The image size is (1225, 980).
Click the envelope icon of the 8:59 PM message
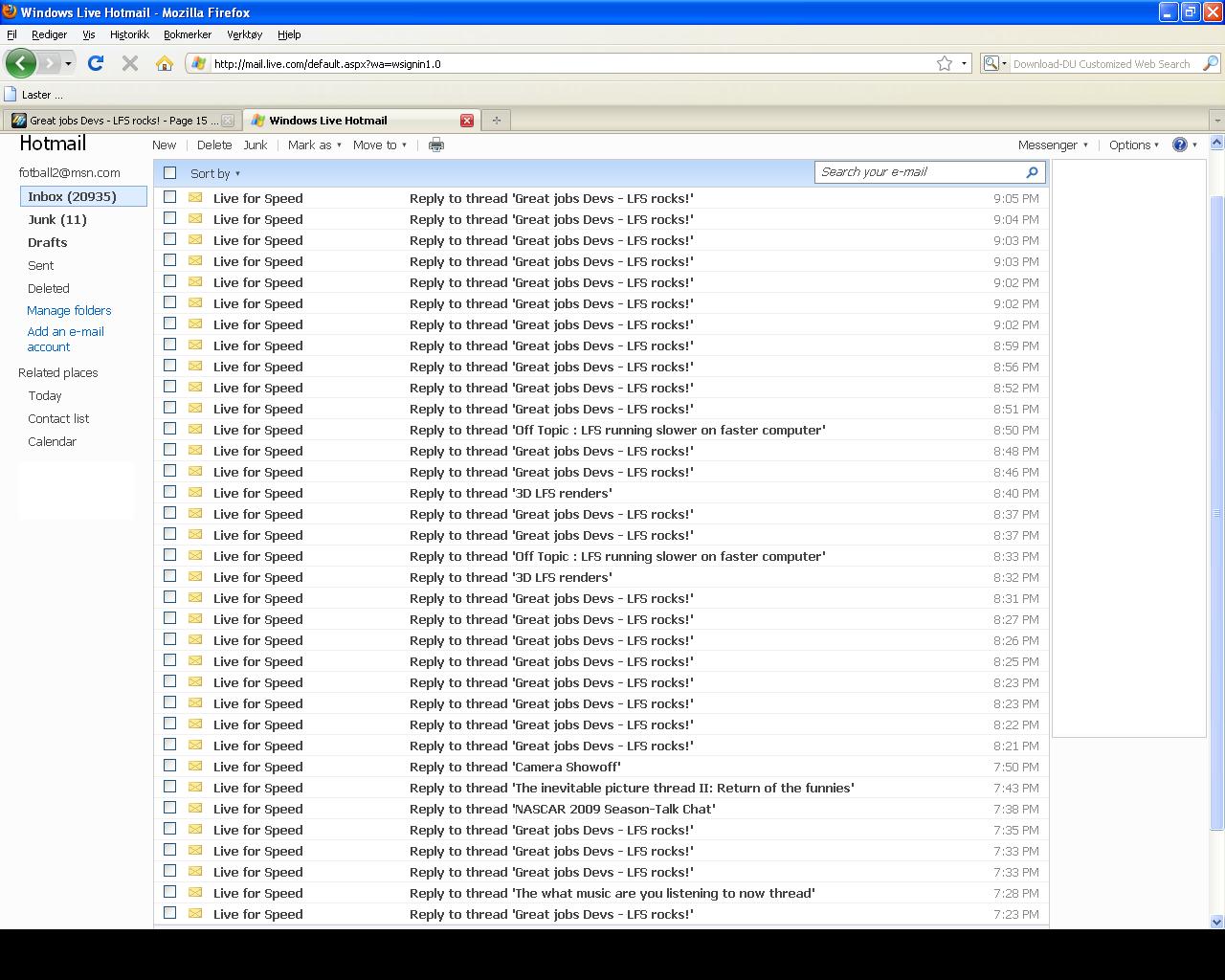[195, 345]
